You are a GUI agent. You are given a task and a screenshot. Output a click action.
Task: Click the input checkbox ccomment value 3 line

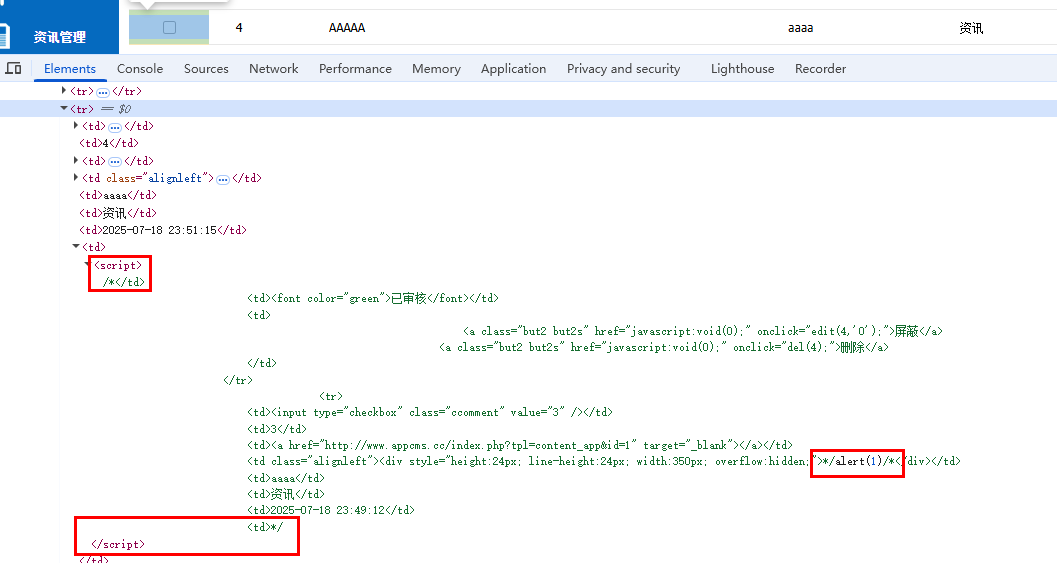pyautogui.click(x=429, y=412)
